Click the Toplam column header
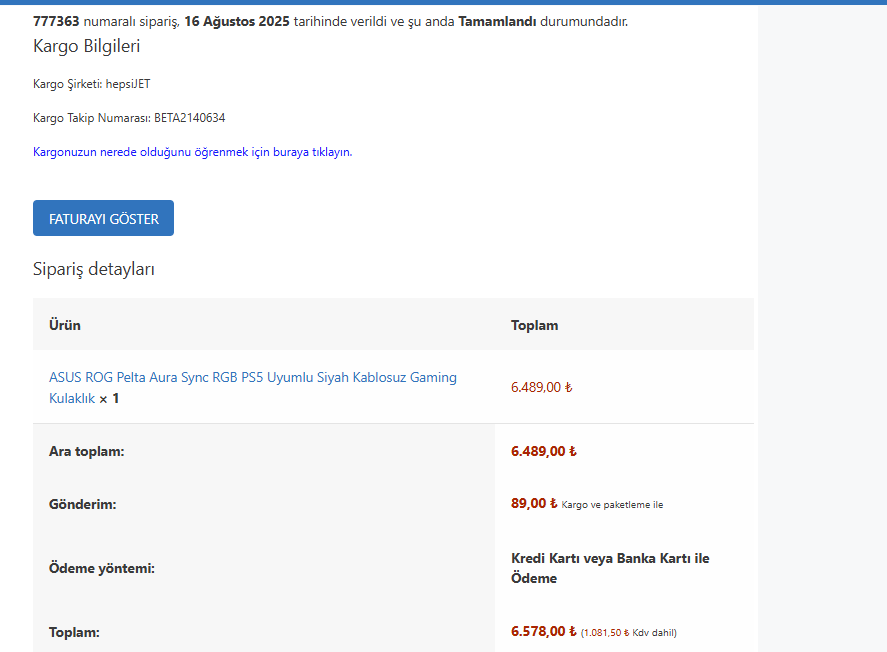The height and width of the screenshot is (652, 887). coord(534,325)
